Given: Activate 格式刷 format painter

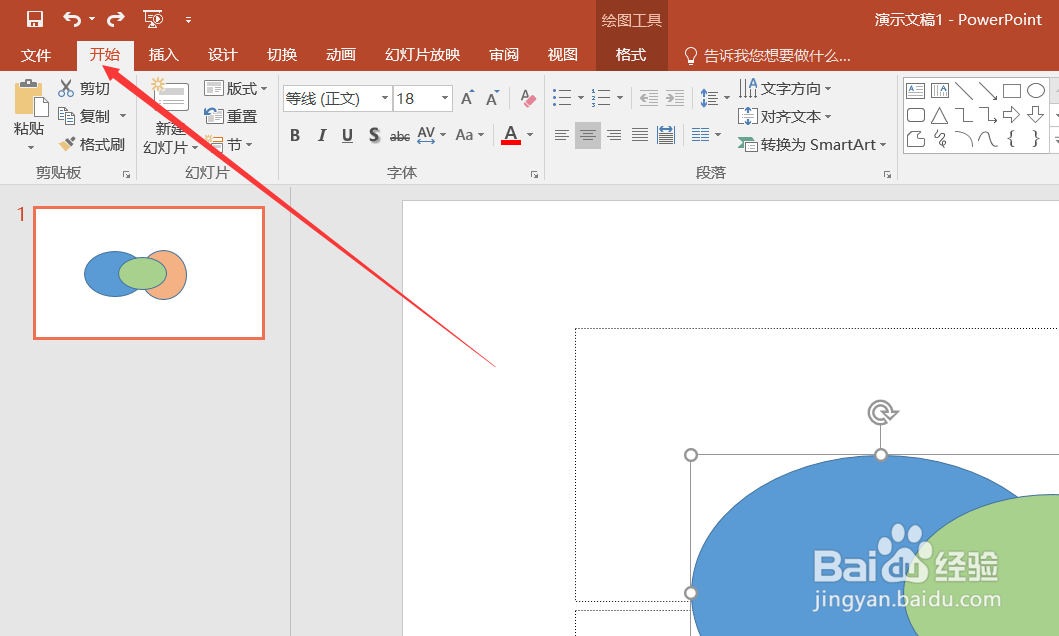Looking at the screenshot, I should pyautogui.click(x=93, y=144).
